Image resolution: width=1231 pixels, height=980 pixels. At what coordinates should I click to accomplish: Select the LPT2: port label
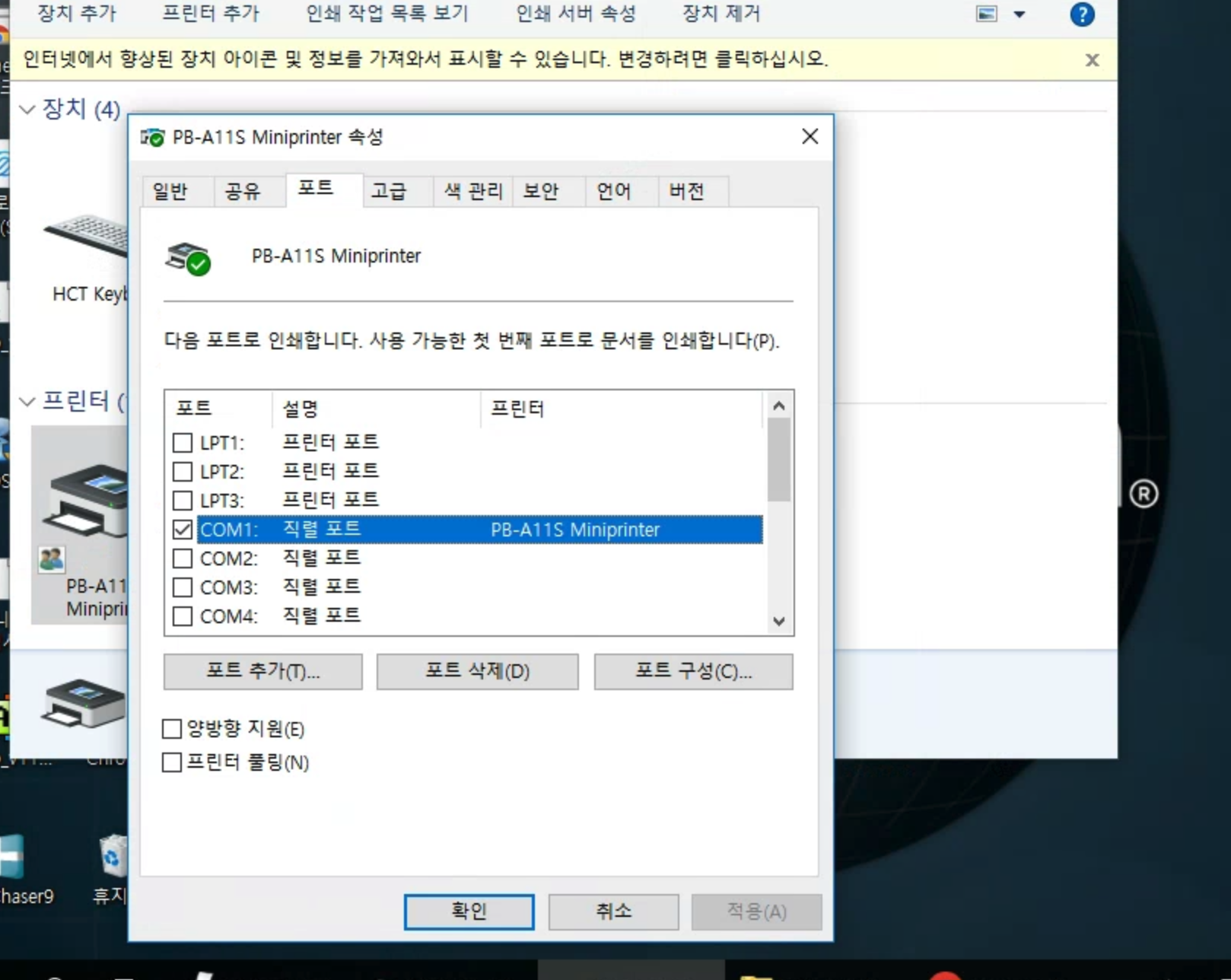point(222,472)
